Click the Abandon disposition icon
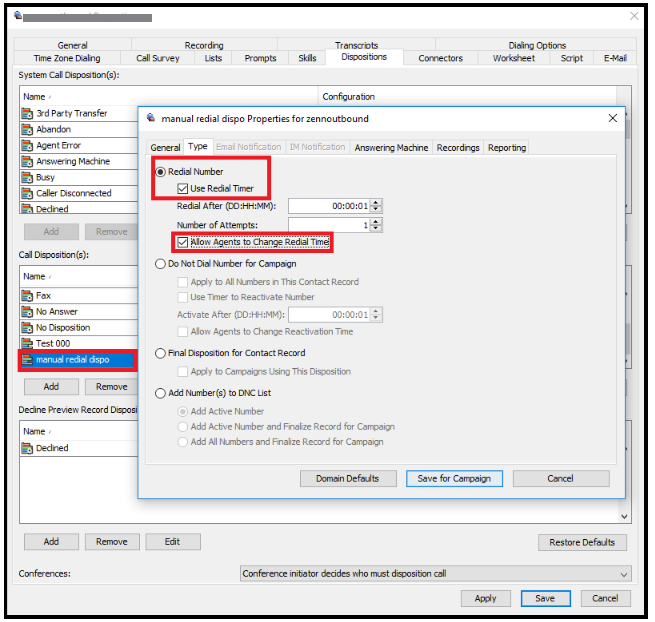Viewport: 655px width, 622px height. [x=27, y=129]
